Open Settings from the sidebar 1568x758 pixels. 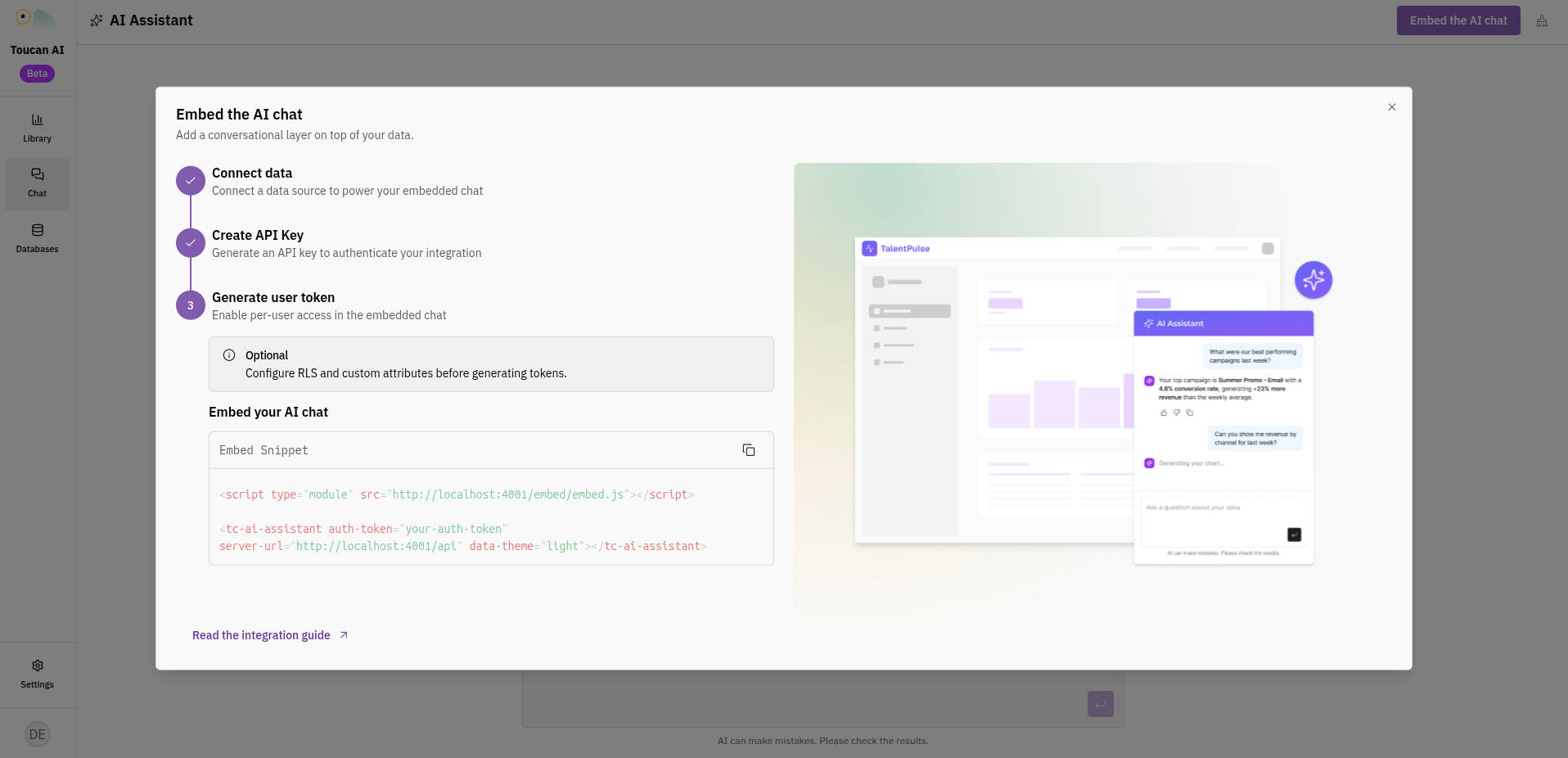pos(37,673)
